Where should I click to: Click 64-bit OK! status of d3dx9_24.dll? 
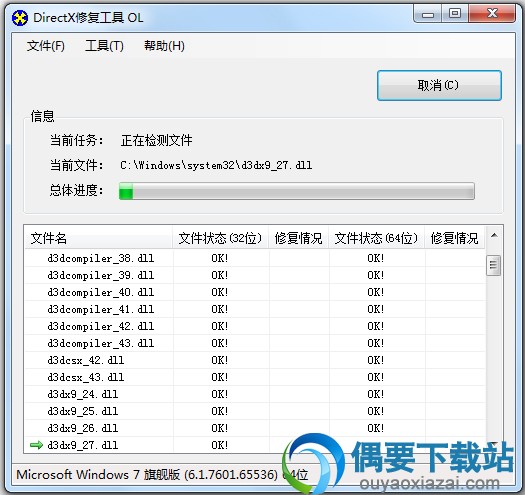375,394
